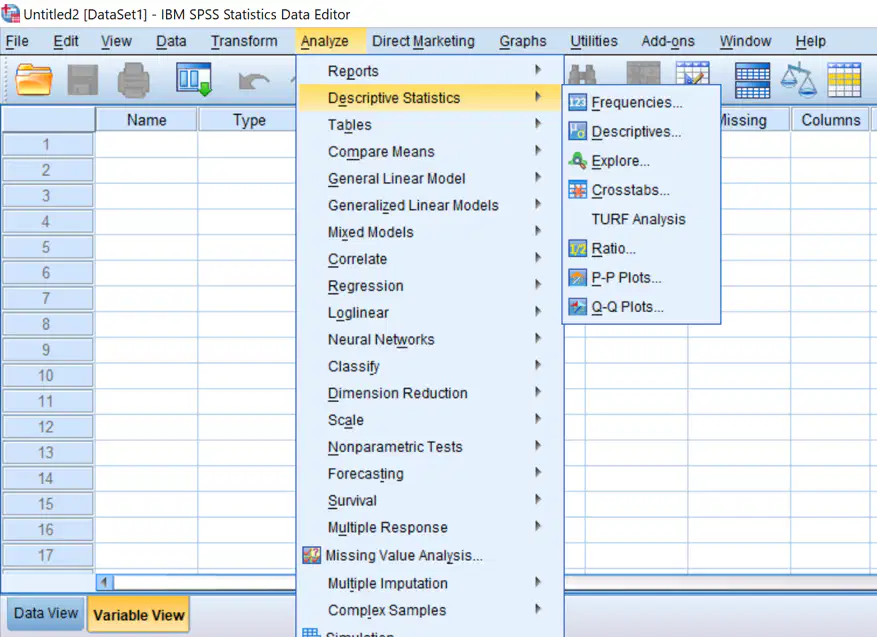Click the Find binoculars toolbar icon
This screenshot has width=877, height=637.
[582, 74]
